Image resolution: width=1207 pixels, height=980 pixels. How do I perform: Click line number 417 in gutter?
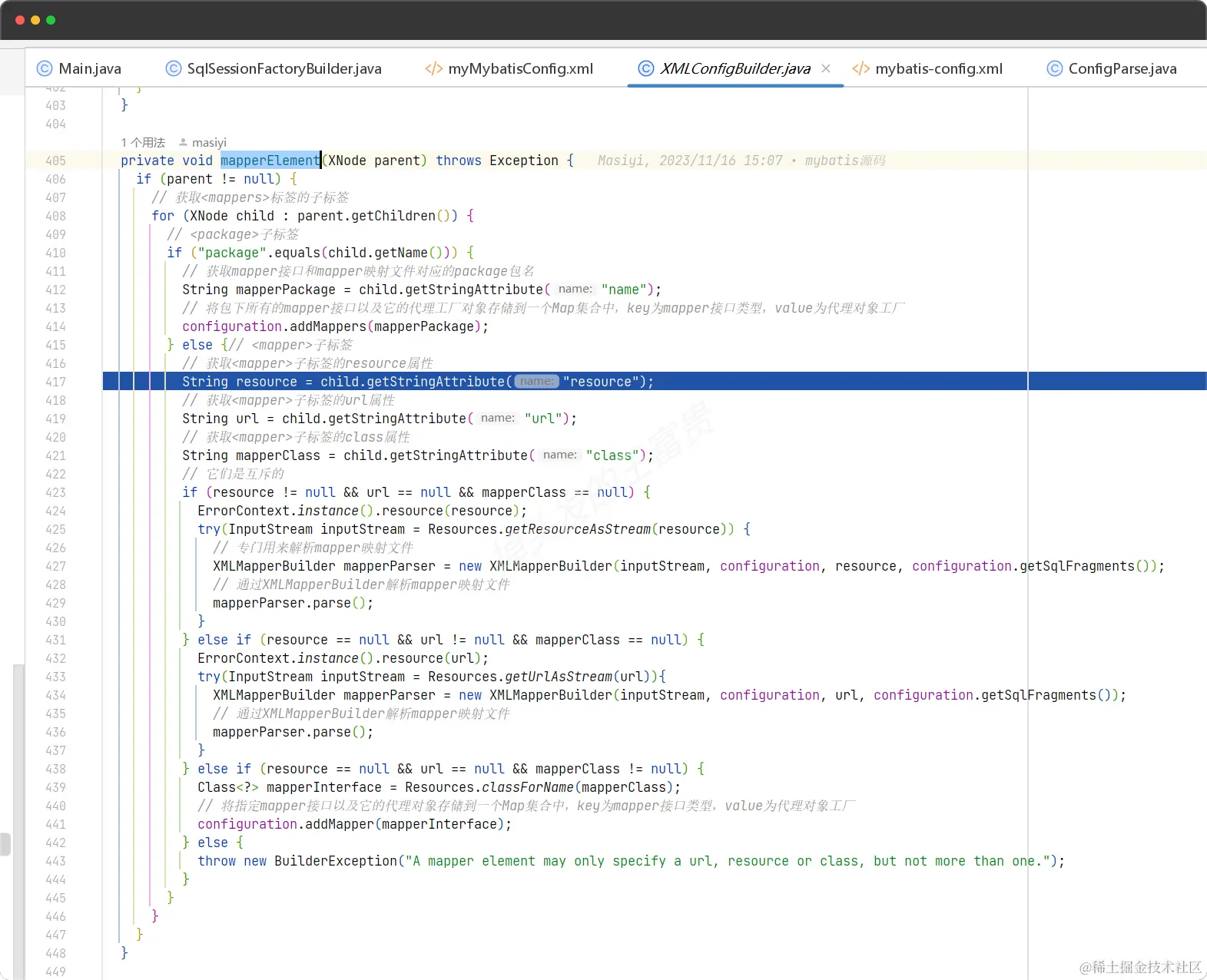click(x=55, y=382)
